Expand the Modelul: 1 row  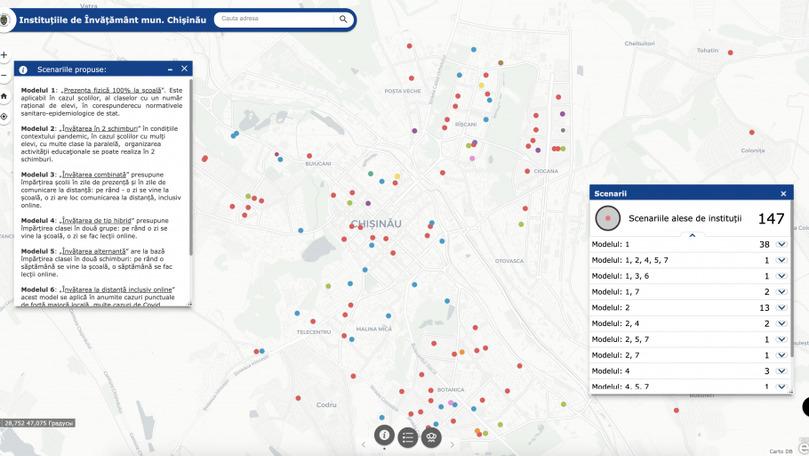(x=782, y=244)
